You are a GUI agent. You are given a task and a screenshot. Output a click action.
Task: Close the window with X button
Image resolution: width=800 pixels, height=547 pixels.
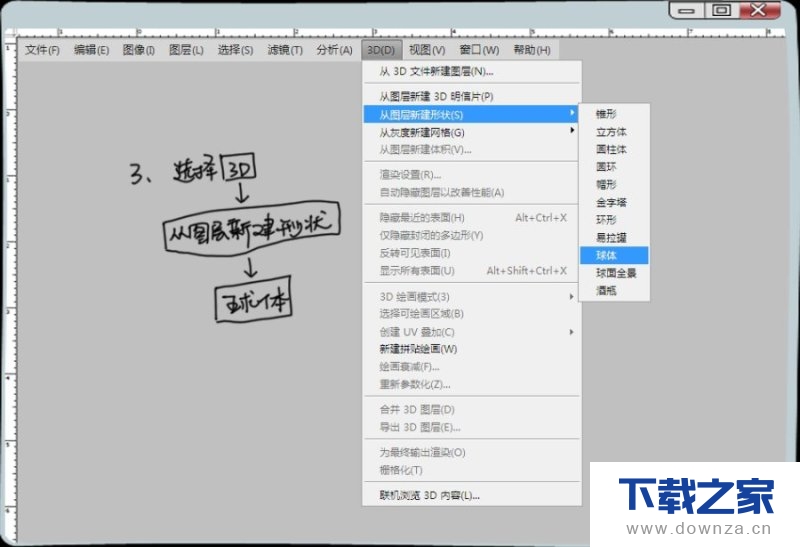pos(759,10)
